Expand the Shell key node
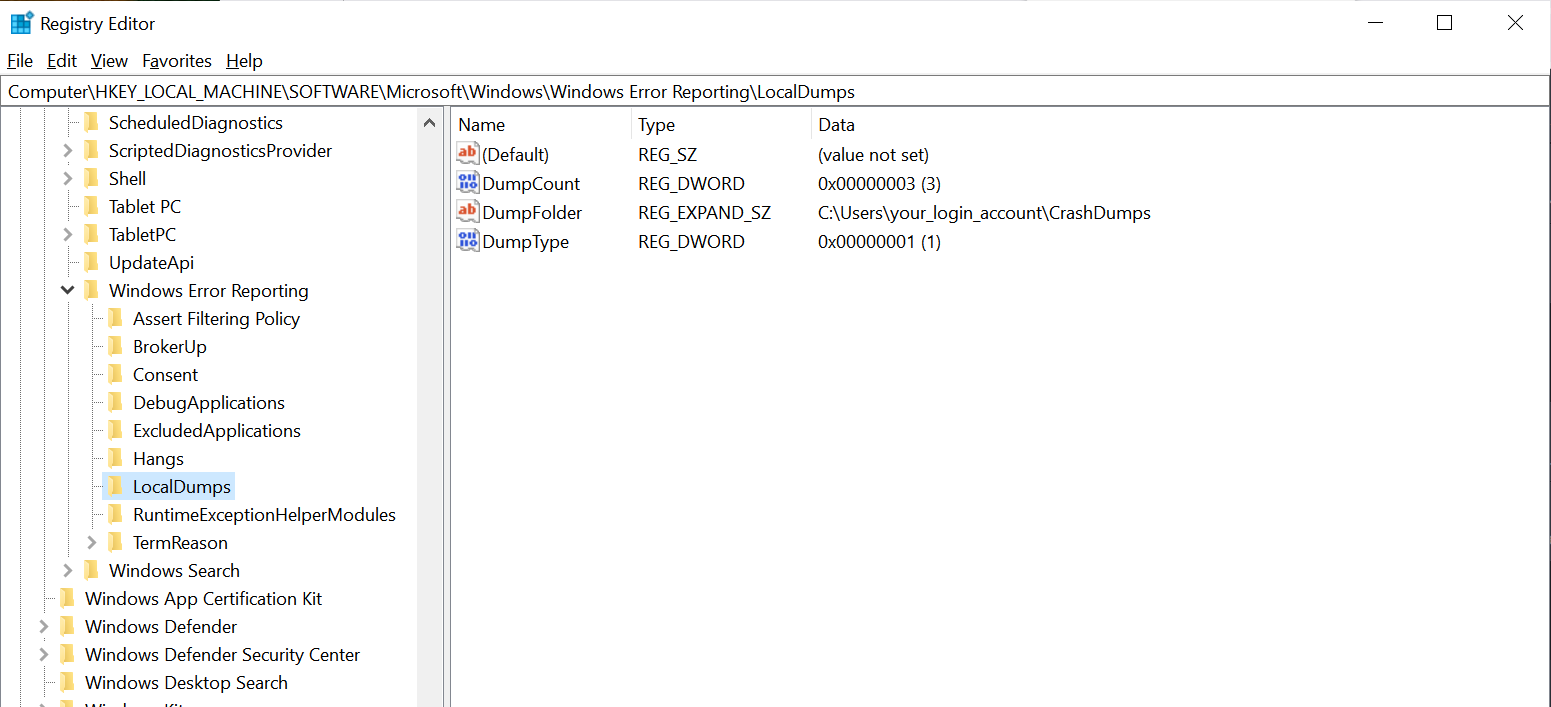The height and width of the screenshot is (707, 1551). pos(67,179)
